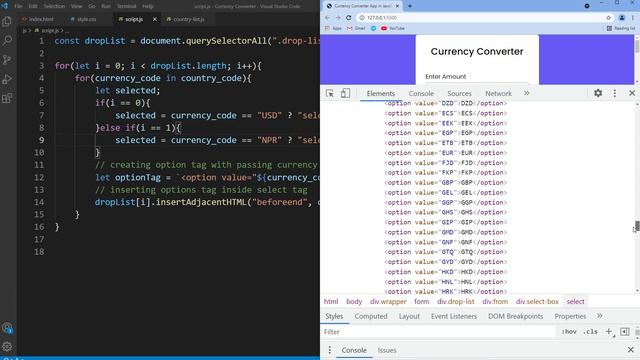Screen dimensions: 640x360
Task: Select the EUR option element in DOM
Action: pyautogui.click(x=445, y=153)
